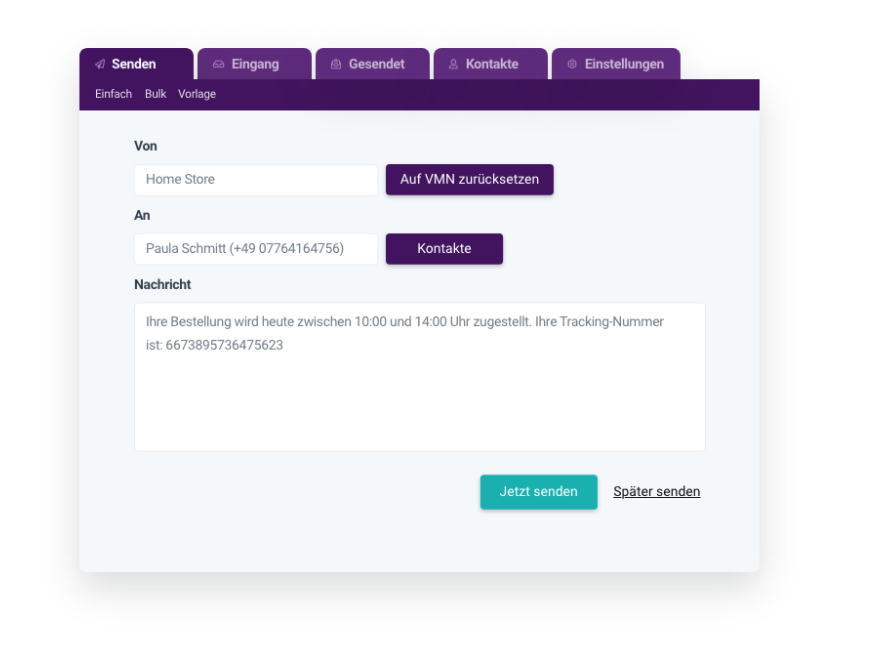Click the paper-plane icon on Senden tab
This screenshot has height=648, width=872.
point(100,64)
